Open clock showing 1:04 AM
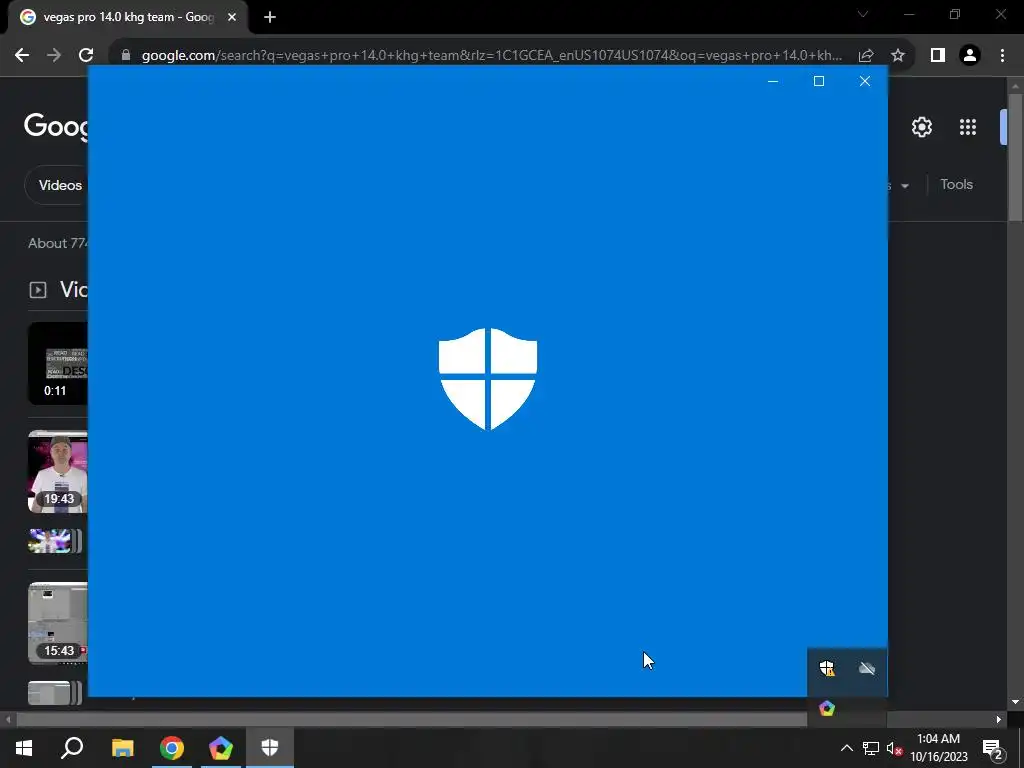Screen dimensions: 1024x768 [x=938, y=748]
